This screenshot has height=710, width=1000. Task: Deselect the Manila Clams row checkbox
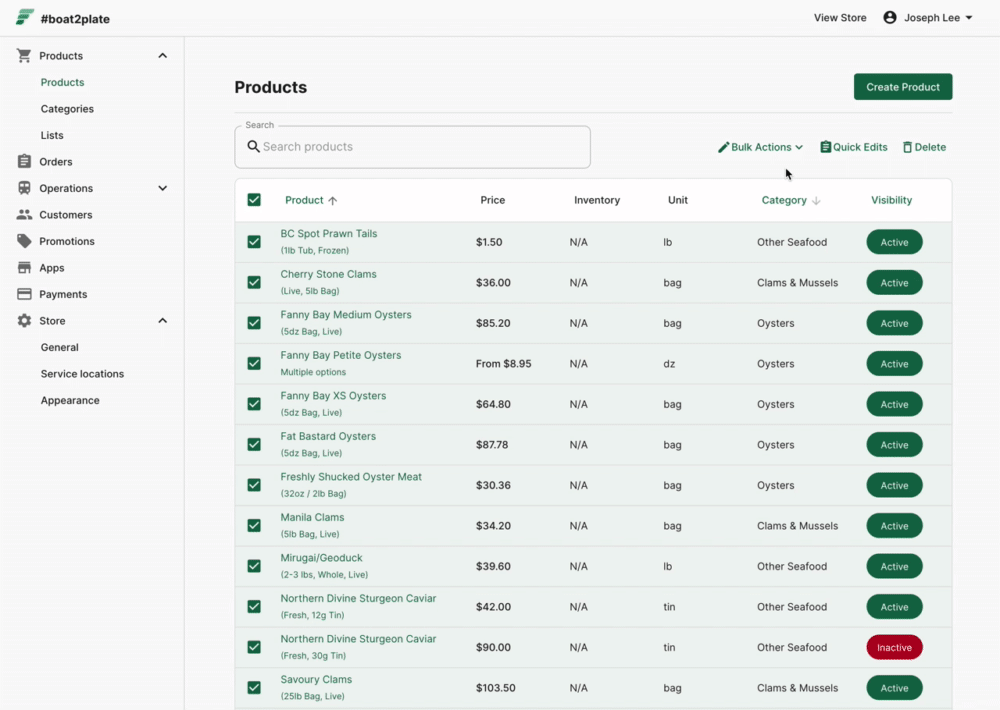coord(254,525)
